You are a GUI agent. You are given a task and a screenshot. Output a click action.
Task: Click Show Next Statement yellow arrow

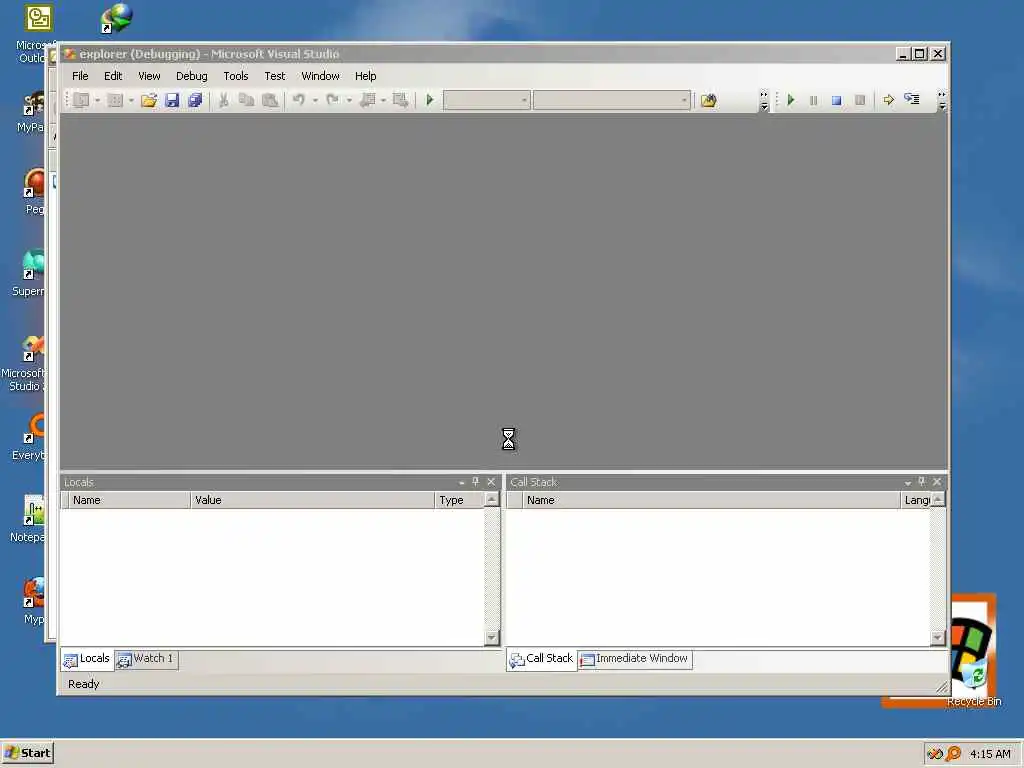(889, 100)
